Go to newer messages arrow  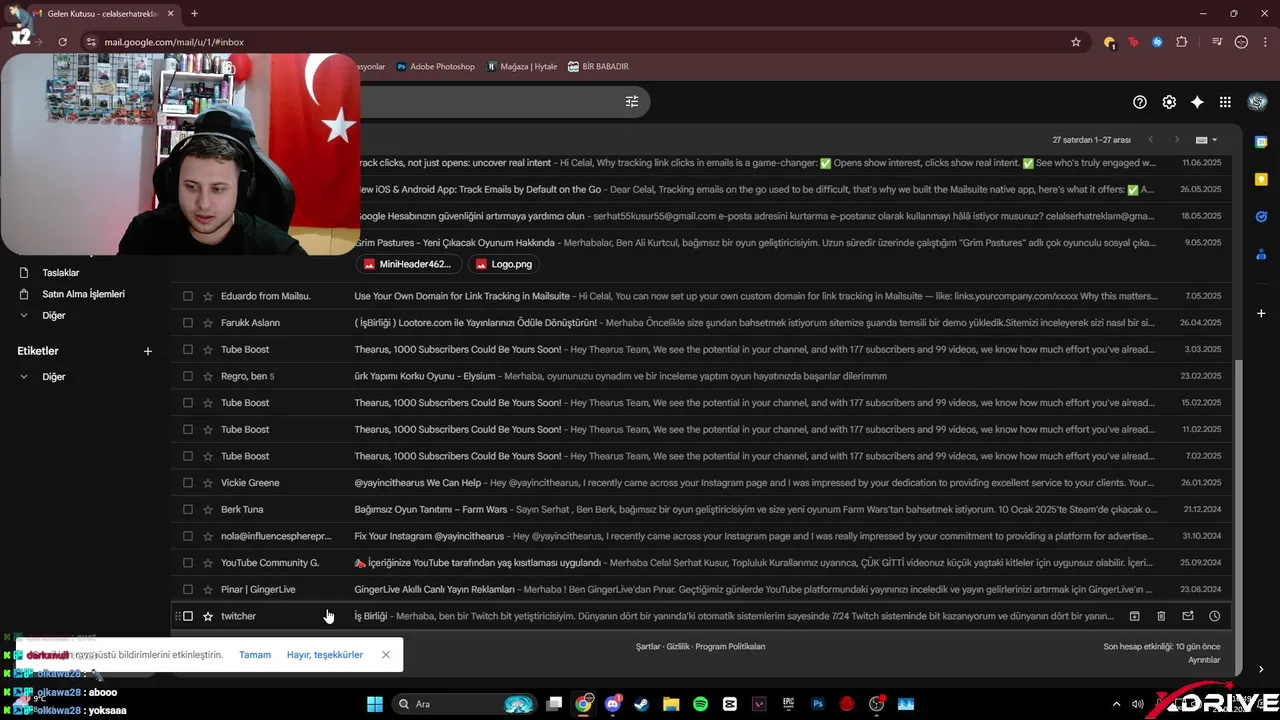[1150, 140]
